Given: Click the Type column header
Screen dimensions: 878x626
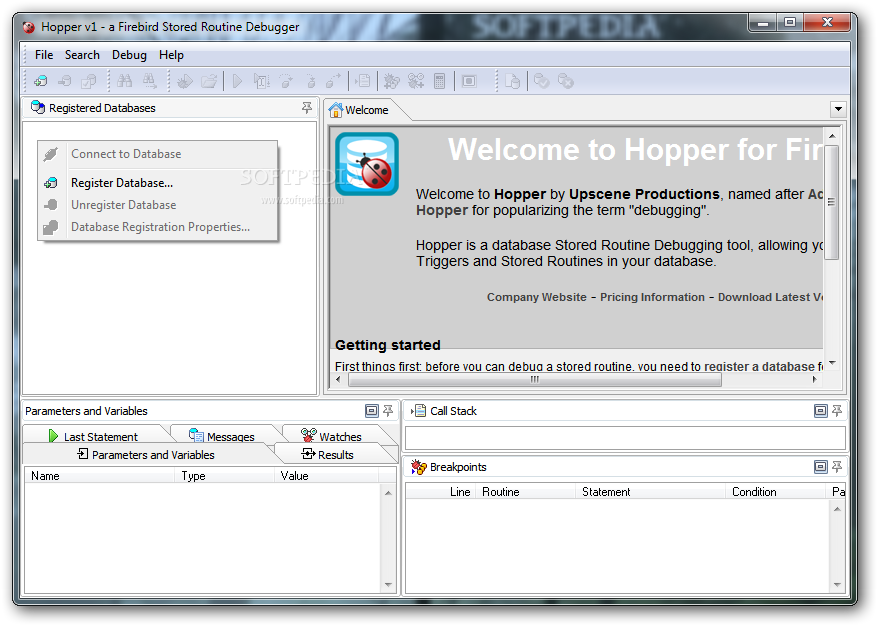Looking at the screenshot, I should (x=225, y=476).
